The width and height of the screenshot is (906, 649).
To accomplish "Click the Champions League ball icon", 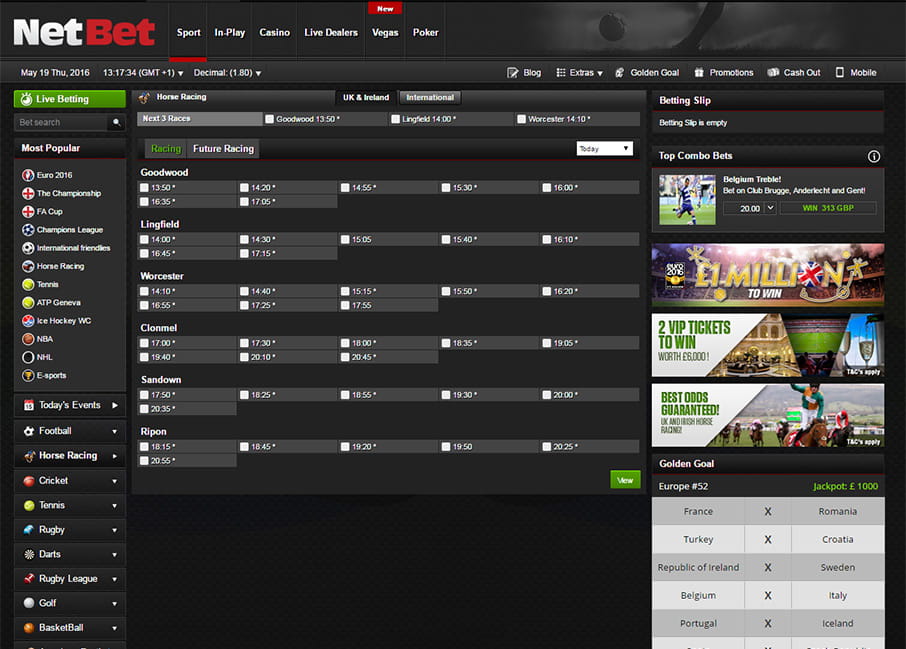I will [x=28, y=230].
